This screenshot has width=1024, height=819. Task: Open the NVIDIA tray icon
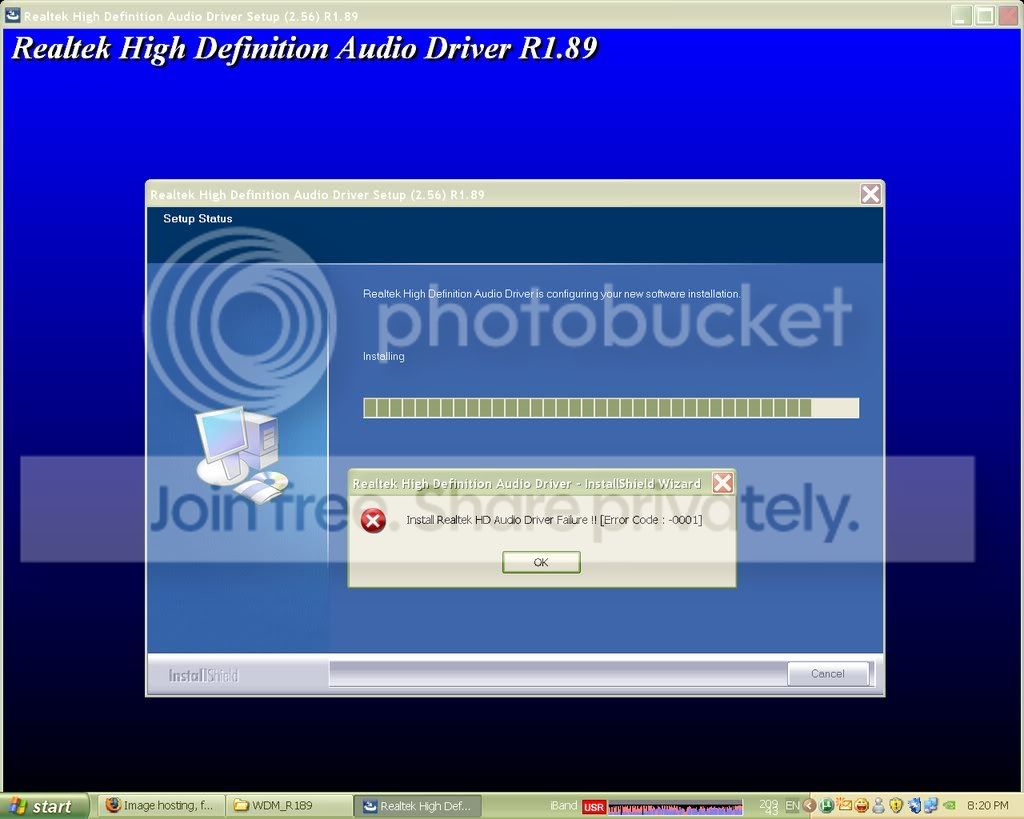click(949, 805)
